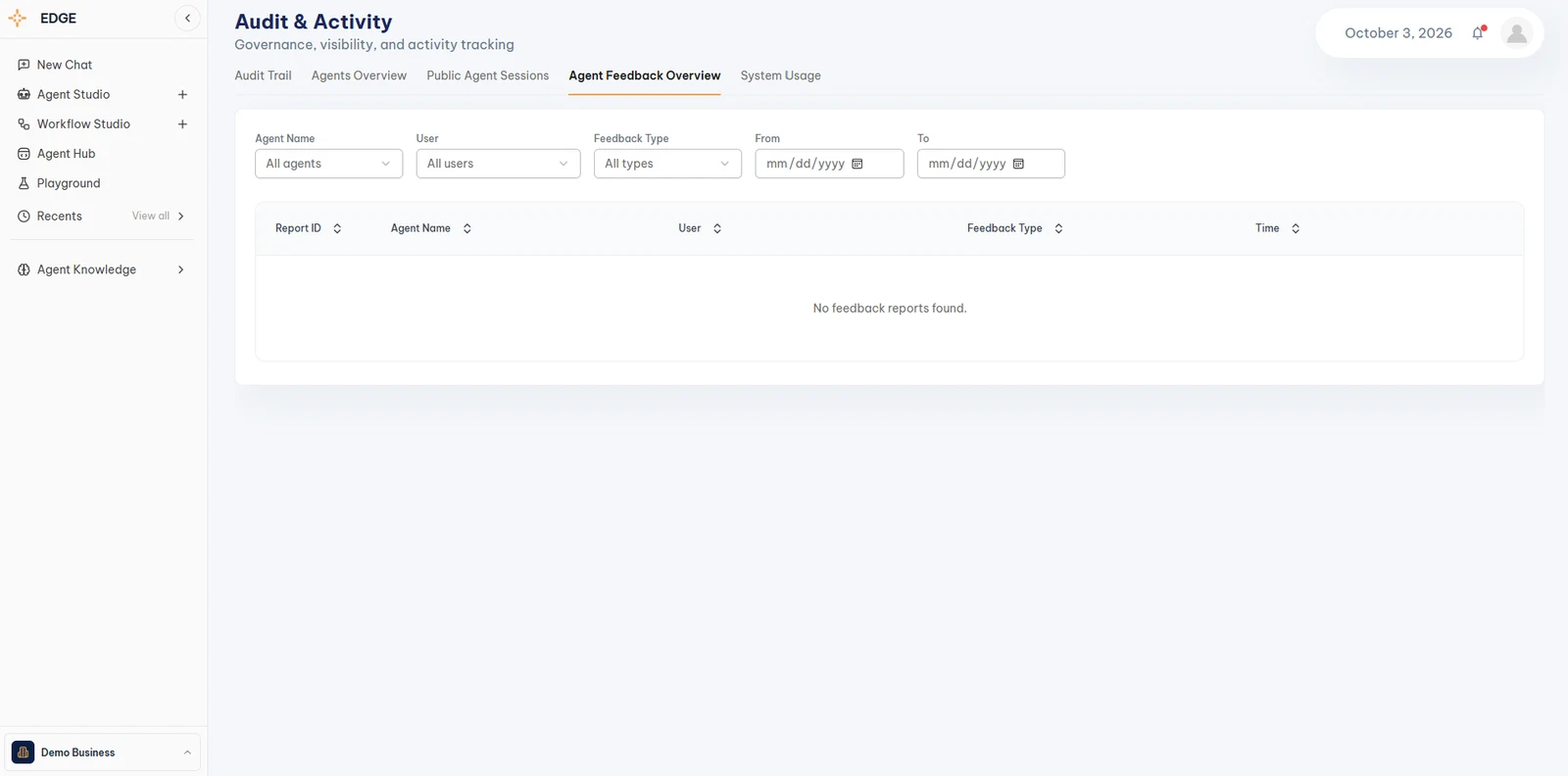Open the All types feedback dropdown
1568x776 pixels.
[667, 164]
